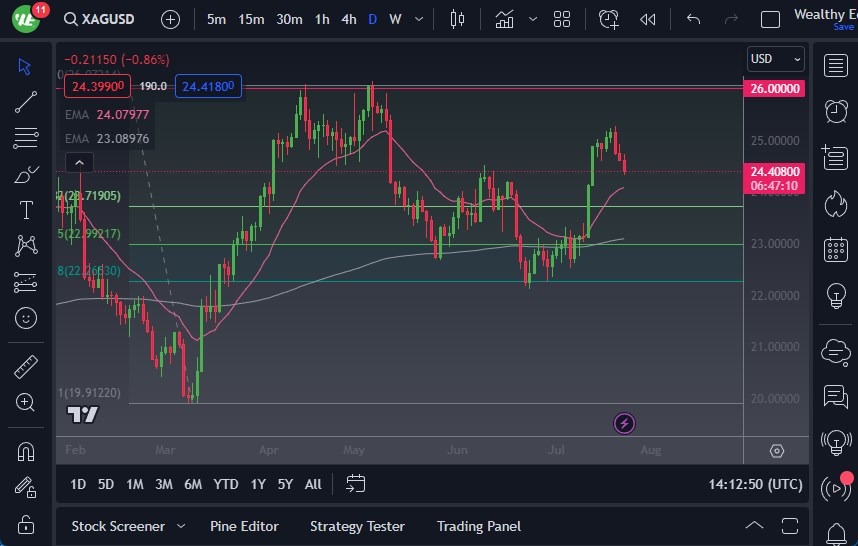Set the date range to YTD
Viewport: 858px width, 546px height.
[226, 484]
